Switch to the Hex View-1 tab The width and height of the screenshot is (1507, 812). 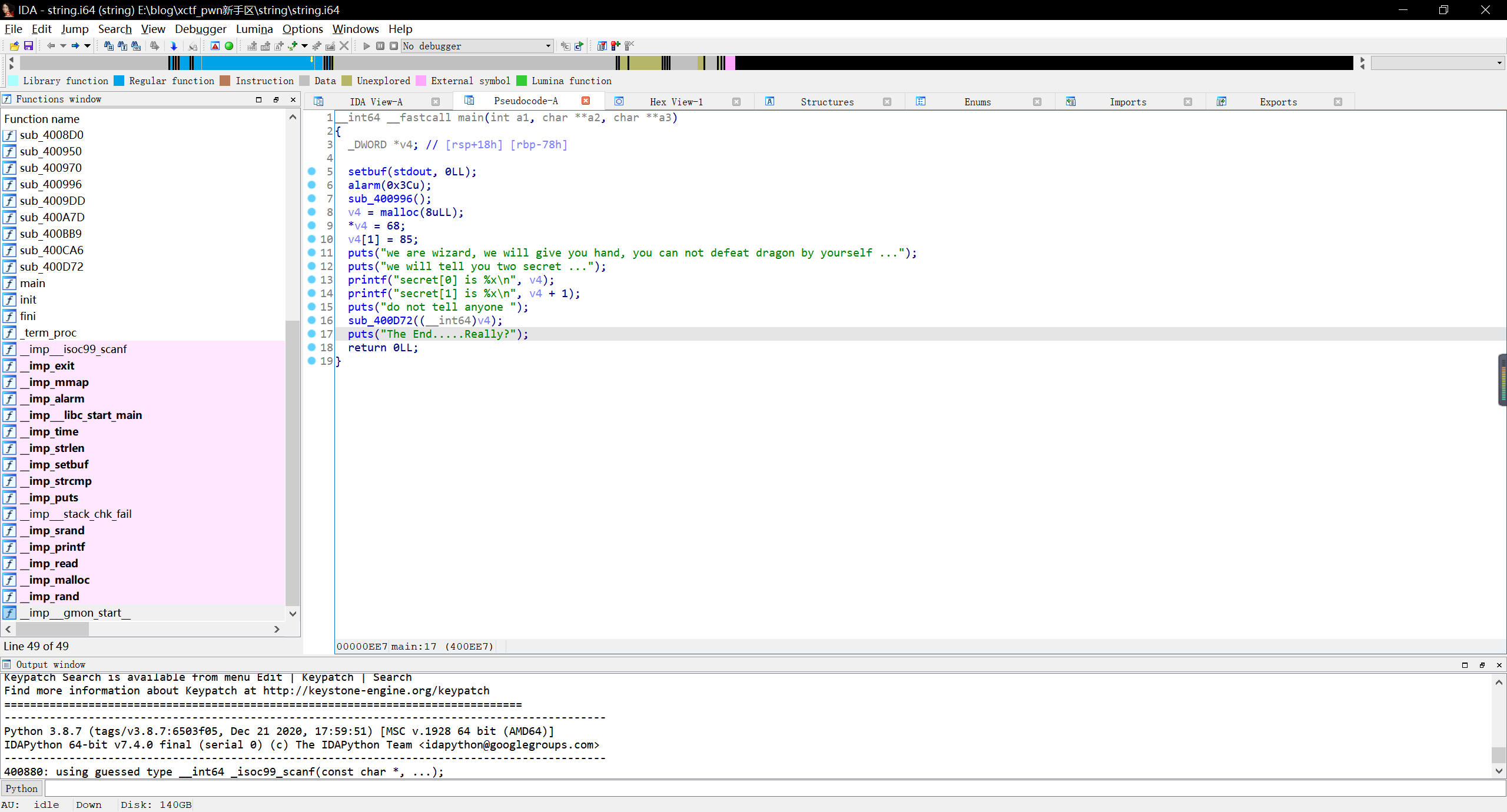(x=676, y=102)
